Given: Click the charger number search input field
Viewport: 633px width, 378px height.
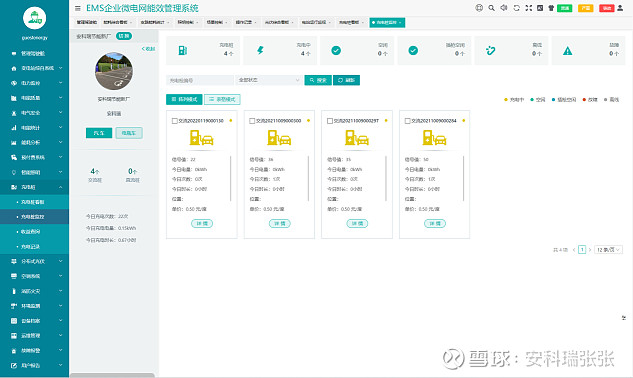Looking at the screenshot, I should 200,80.
